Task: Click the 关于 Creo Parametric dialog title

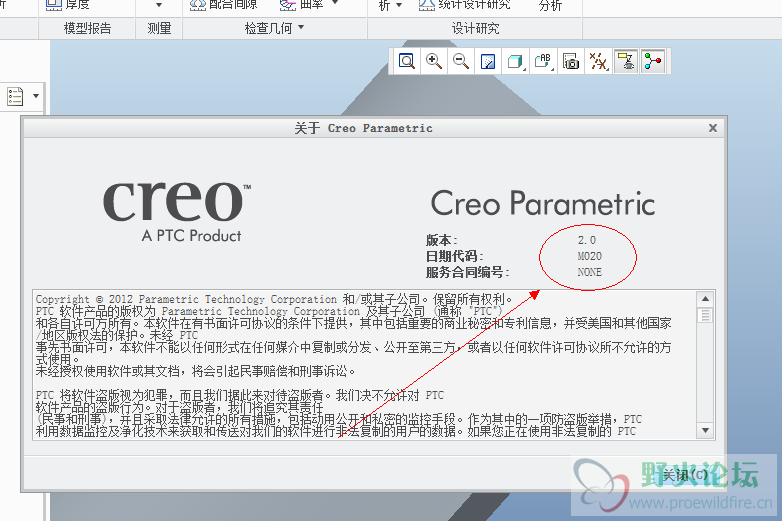Action: (363, 128)
